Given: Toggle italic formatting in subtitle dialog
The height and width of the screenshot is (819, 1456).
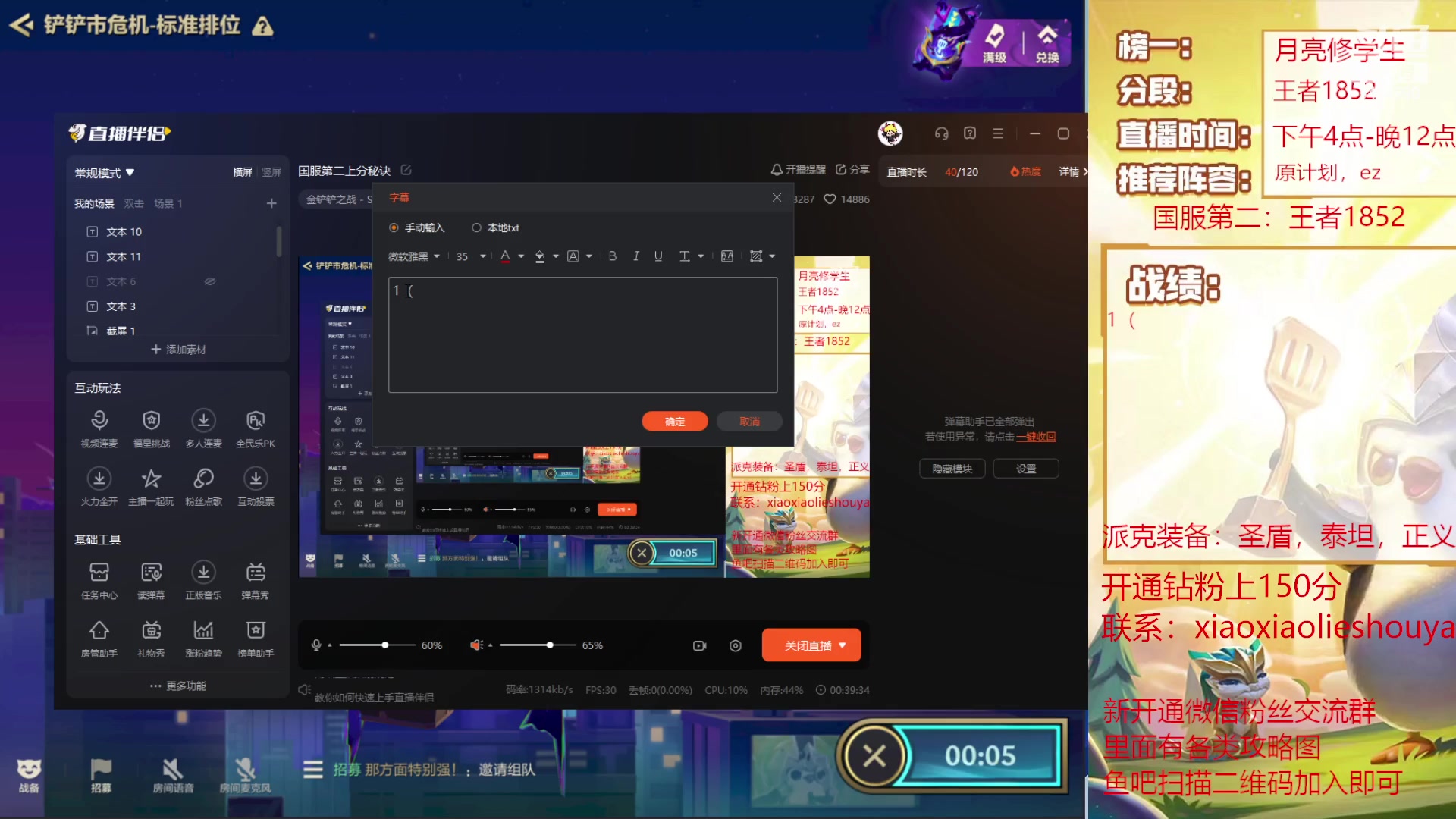Looking at the screenshot, I should (x=635, y=256).
